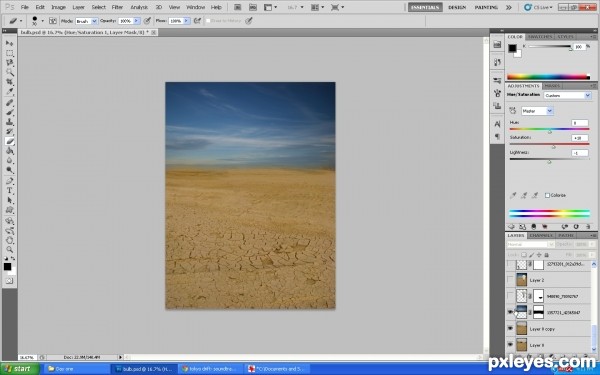This screenshot has width=600, height=375.
Task: Select the 3D Camera Rotate tool
Action: click(10, 231)
